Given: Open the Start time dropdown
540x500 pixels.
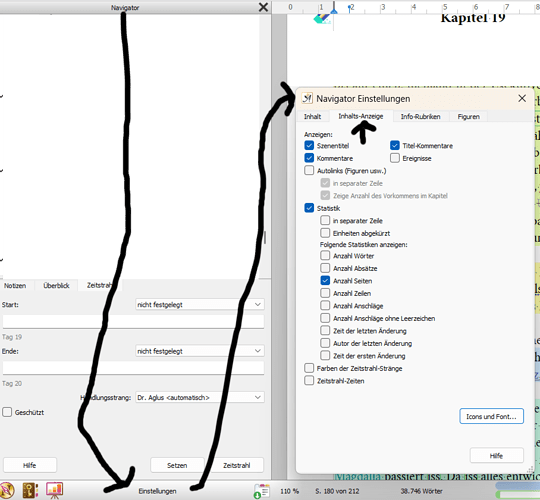Looking at the screenshot, I should 200,304.
